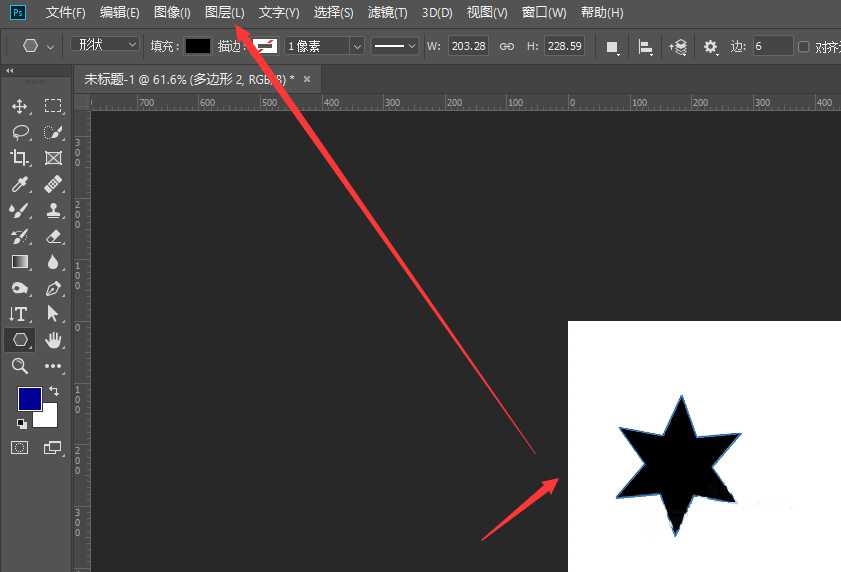
Task: Select the Quick Selection tool
Action: click(53, 132)
